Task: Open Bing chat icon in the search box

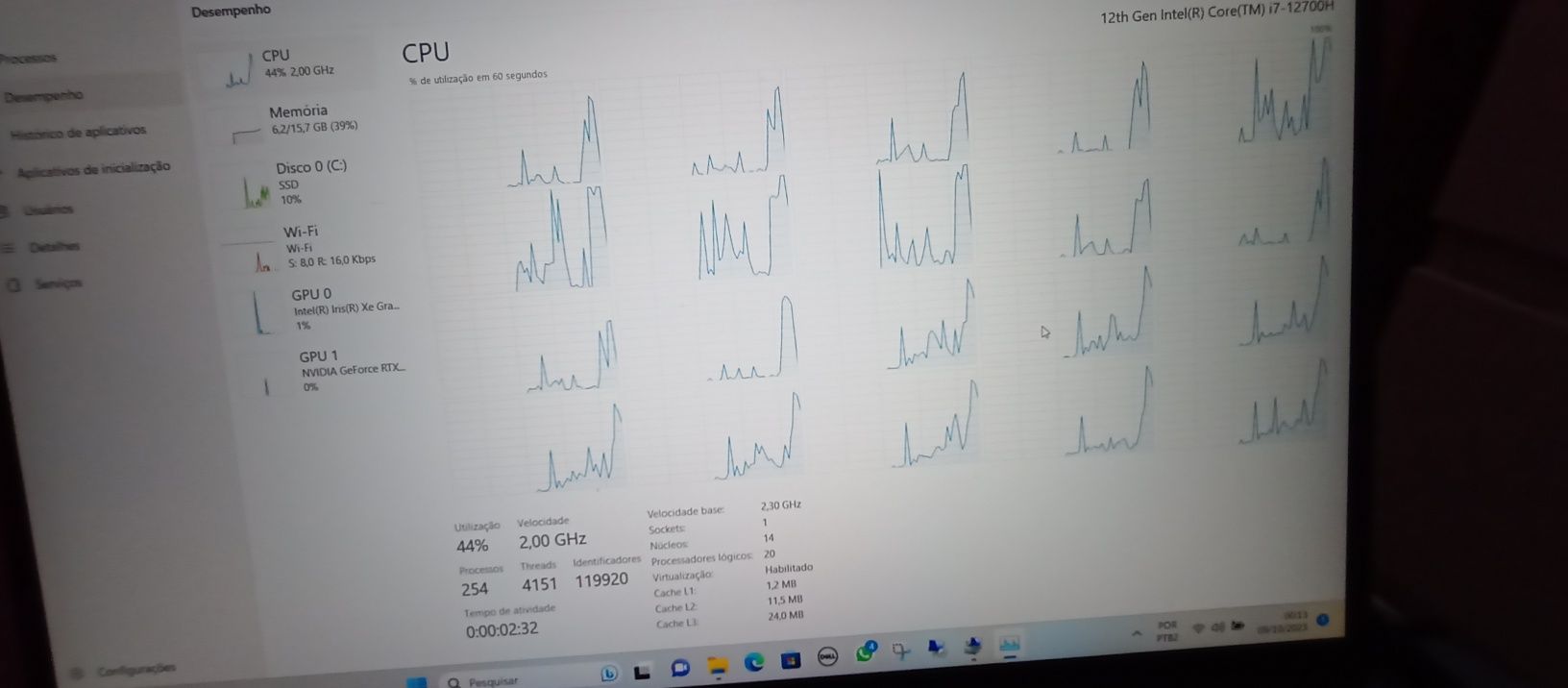Action: 608,674
